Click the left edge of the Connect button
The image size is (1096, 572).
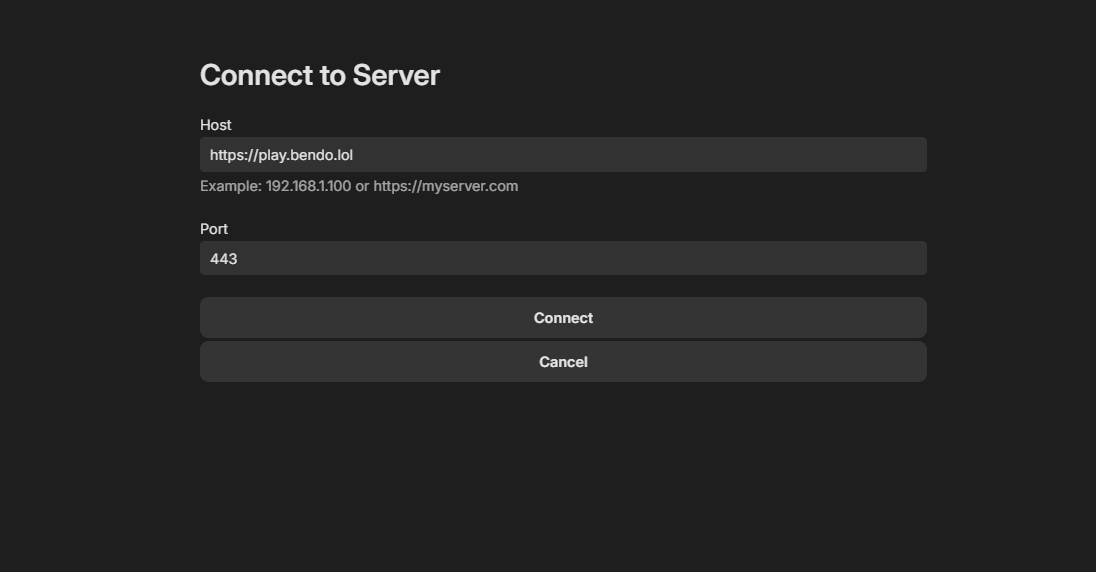[215, 318]
